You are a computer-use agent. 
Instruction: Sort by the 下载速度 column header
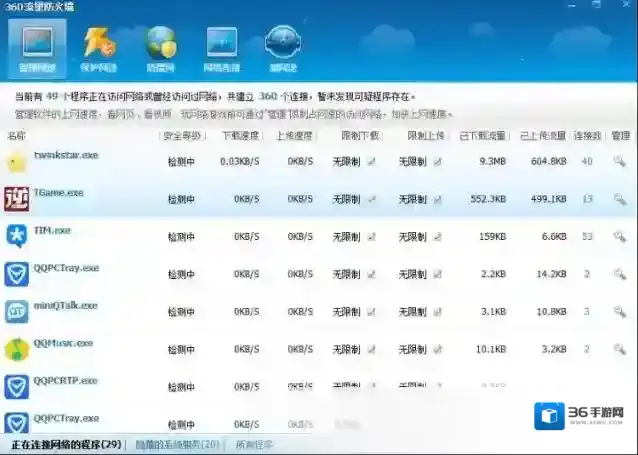240,136
